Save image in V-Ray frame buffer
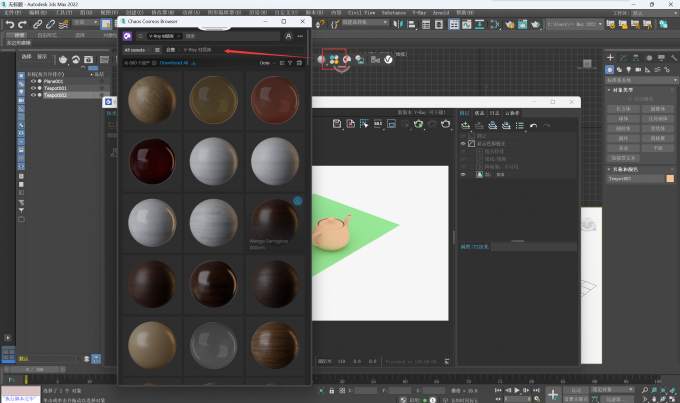 point(337,124)
